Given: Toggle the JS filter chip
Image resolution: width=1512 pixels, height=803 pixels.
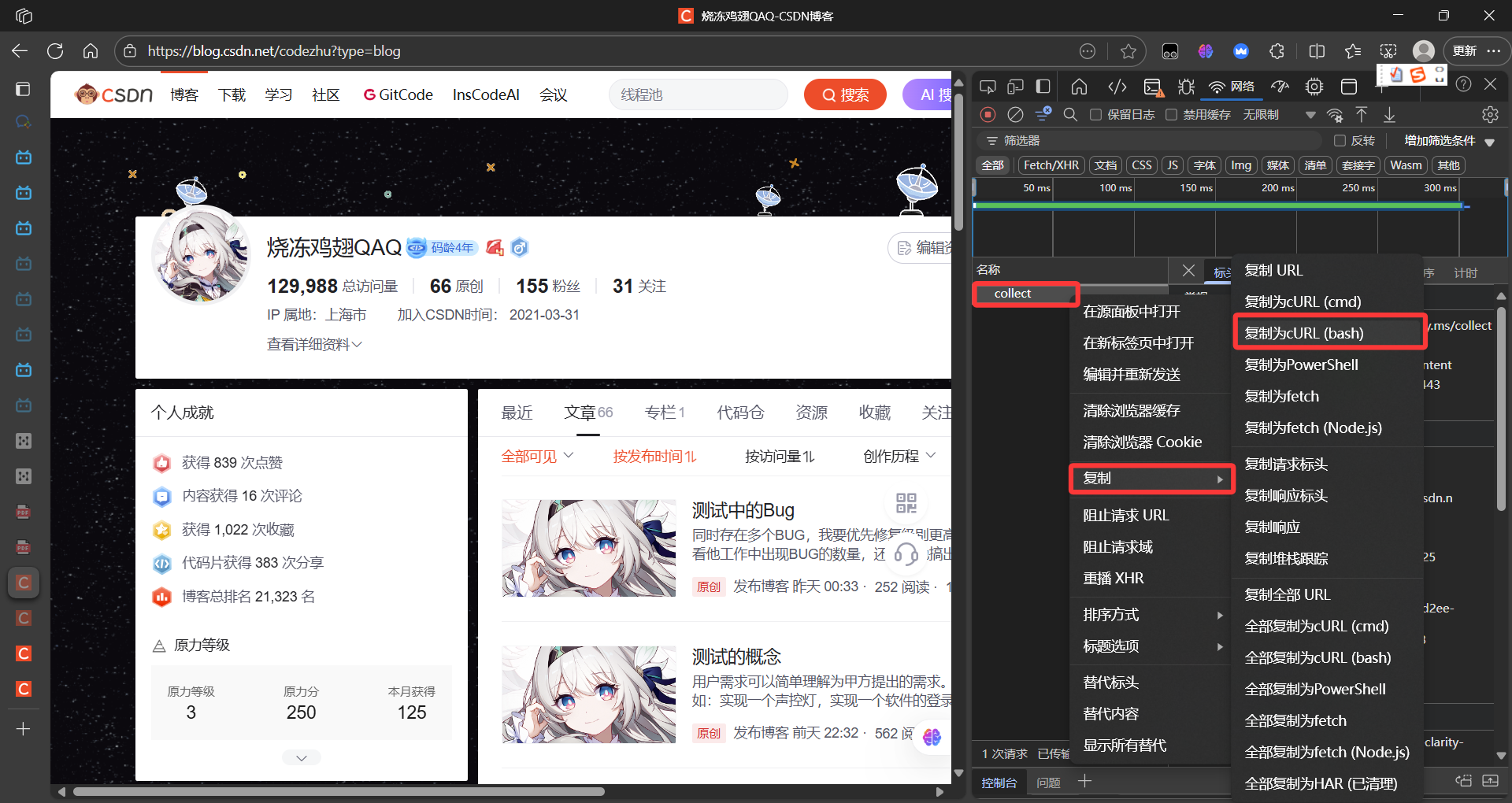Looking at the screenshot, I should click(x=1173, y=165).
